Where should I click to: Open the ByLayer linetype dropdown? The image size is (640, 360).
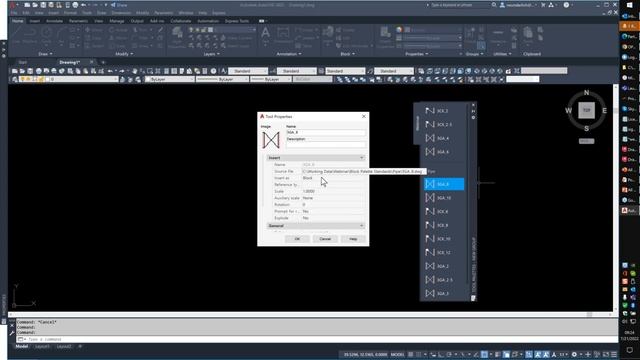coord(222,79)
